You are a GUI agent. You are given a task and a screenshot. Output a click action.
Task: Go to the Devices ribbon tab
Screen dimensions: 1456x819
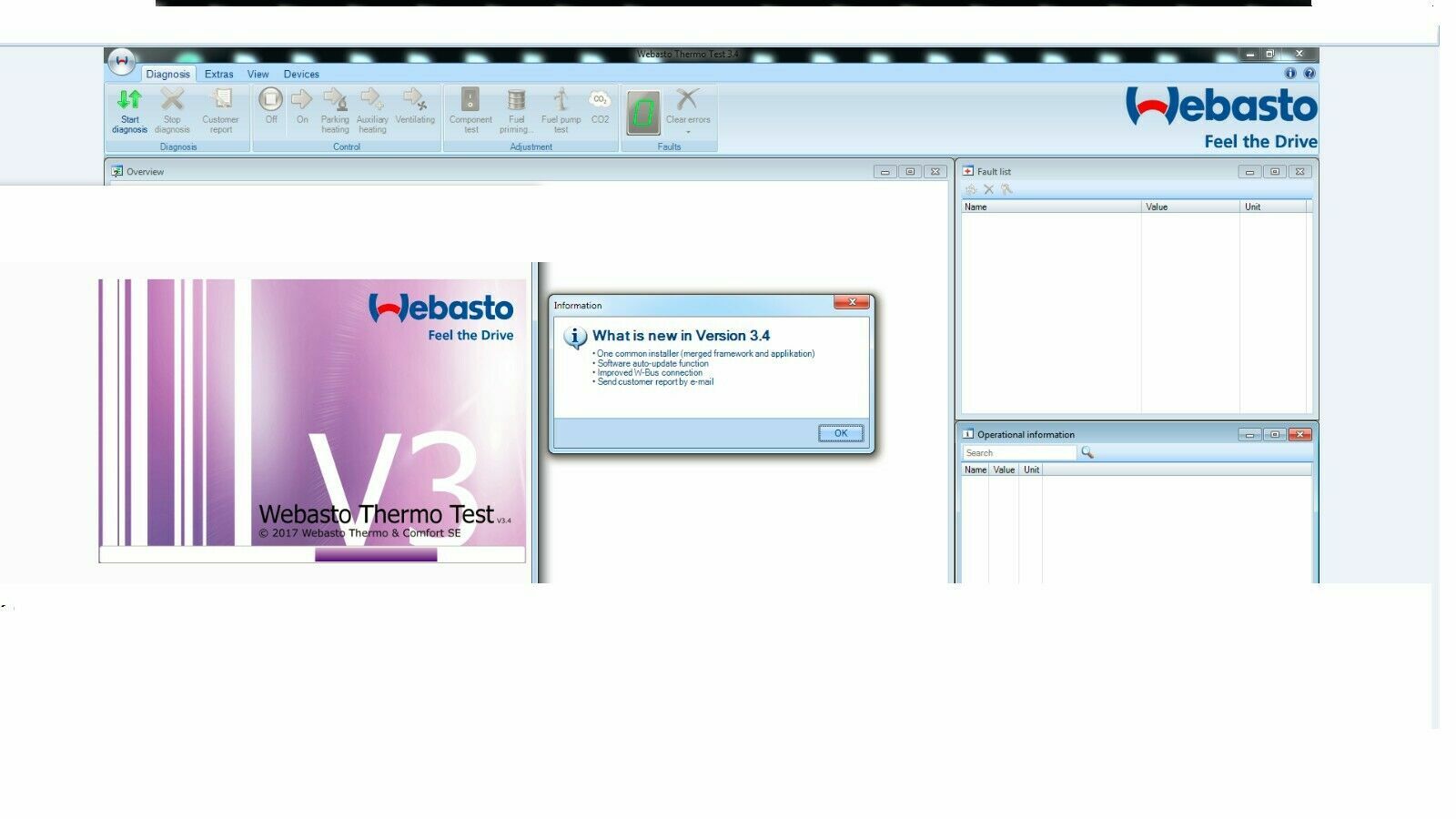[301, 74]
